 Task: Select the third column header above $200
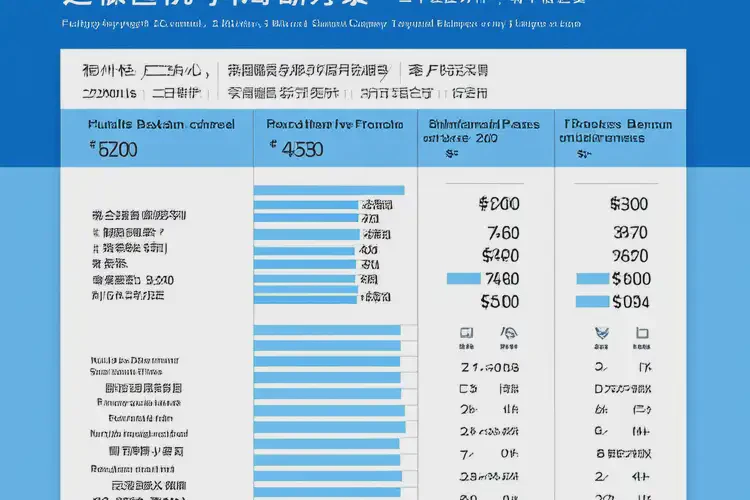(484, 125)
